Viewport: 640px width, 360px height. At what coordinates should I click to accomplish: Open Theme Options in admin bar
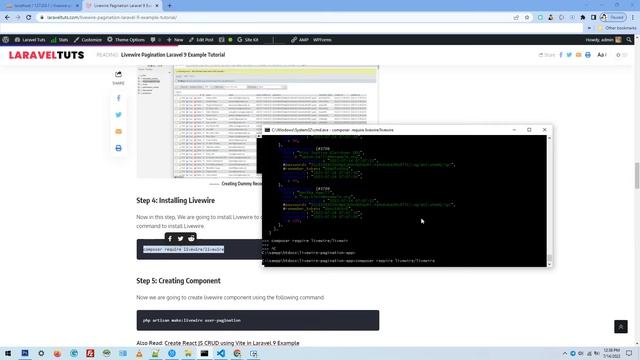tap(126, 40)
